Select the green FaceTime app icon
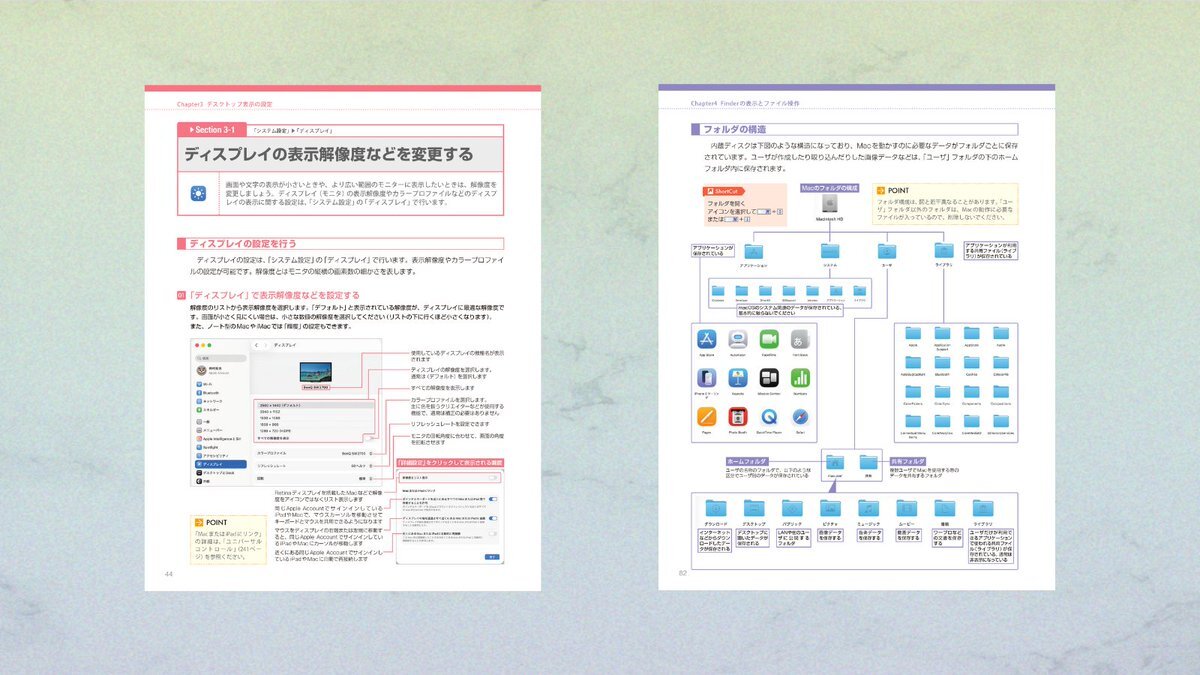This screenshot has width=1200, height=675. (x=769, y=339)
